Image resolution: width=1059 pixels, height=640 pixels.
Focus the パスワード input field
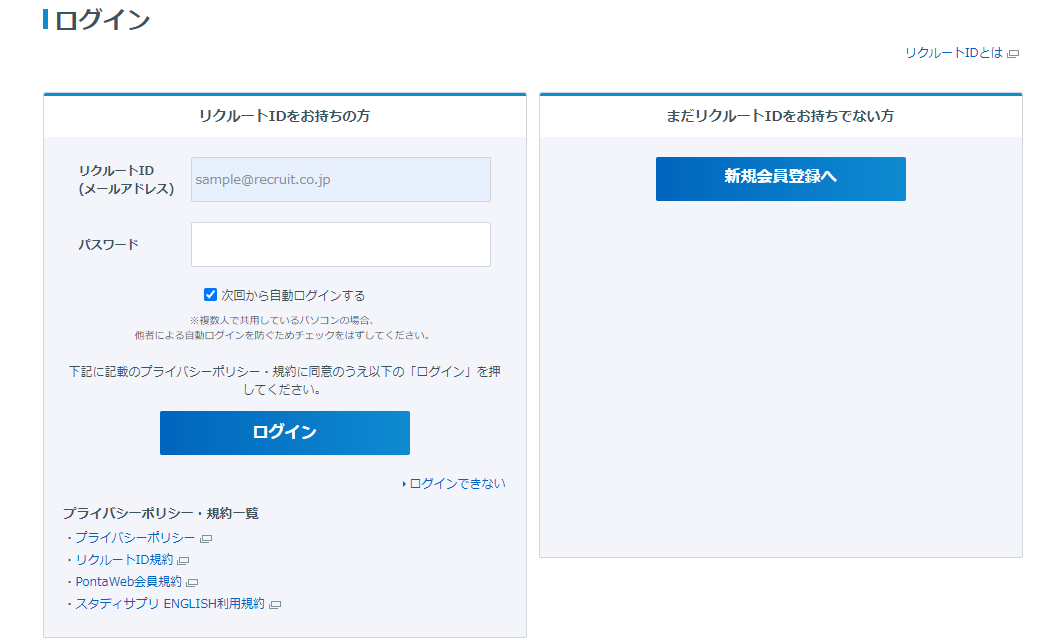(x=340, y=244)
